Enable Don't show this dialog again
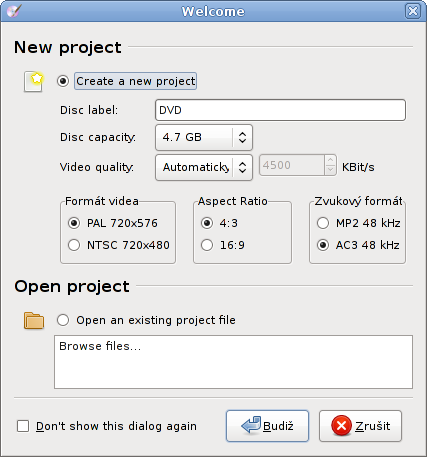427x457 pixels. pos(23,426)
